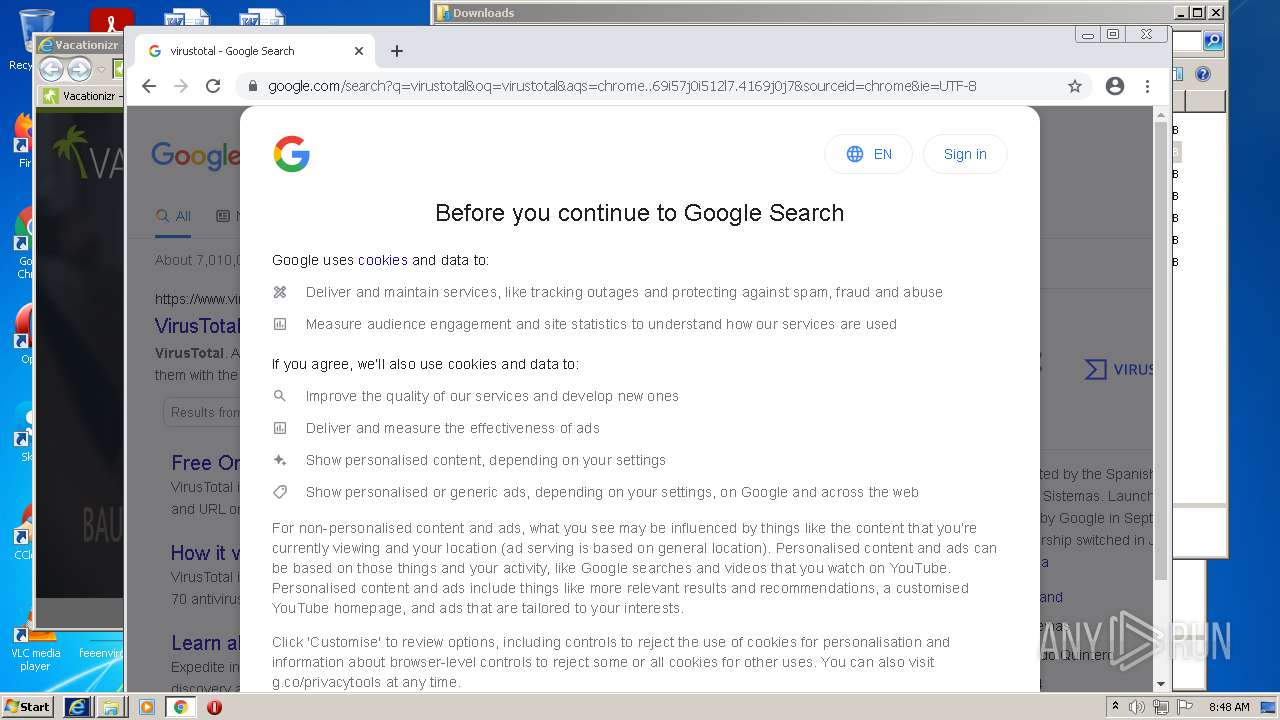This screenshot has width=1280, height=720.
Task: Select the Vacationizr tab in Internet Explorer
Action: (80, 96)
